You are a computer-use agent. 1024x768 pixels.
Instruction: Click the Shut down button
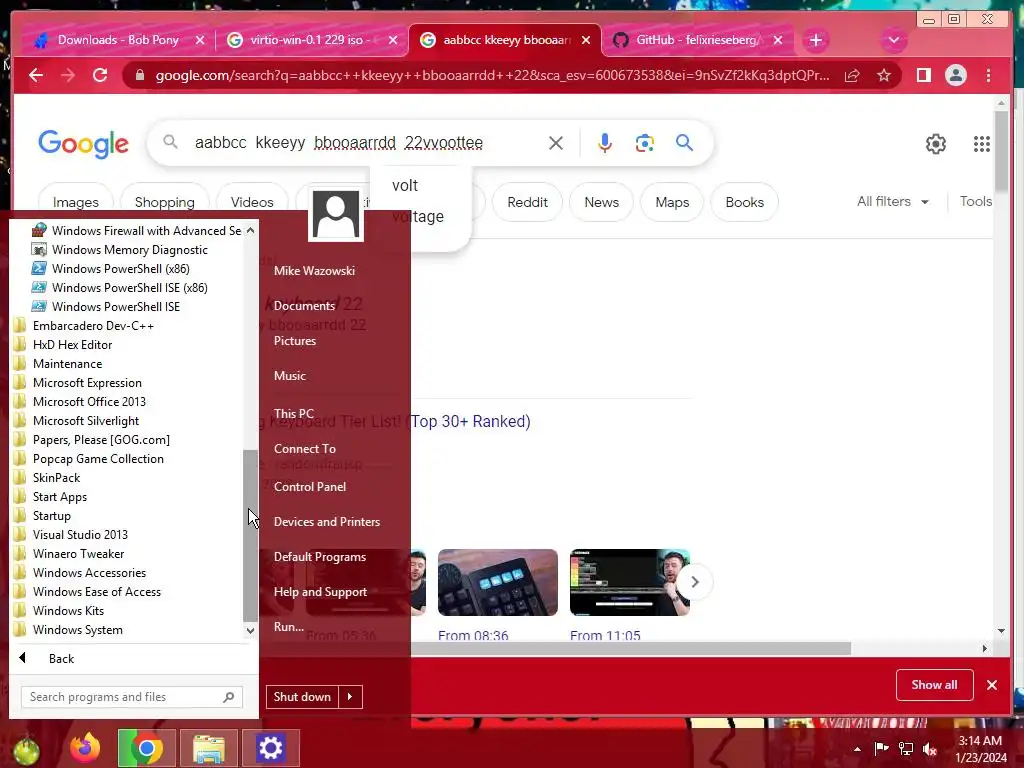click(x=302, y=697)
